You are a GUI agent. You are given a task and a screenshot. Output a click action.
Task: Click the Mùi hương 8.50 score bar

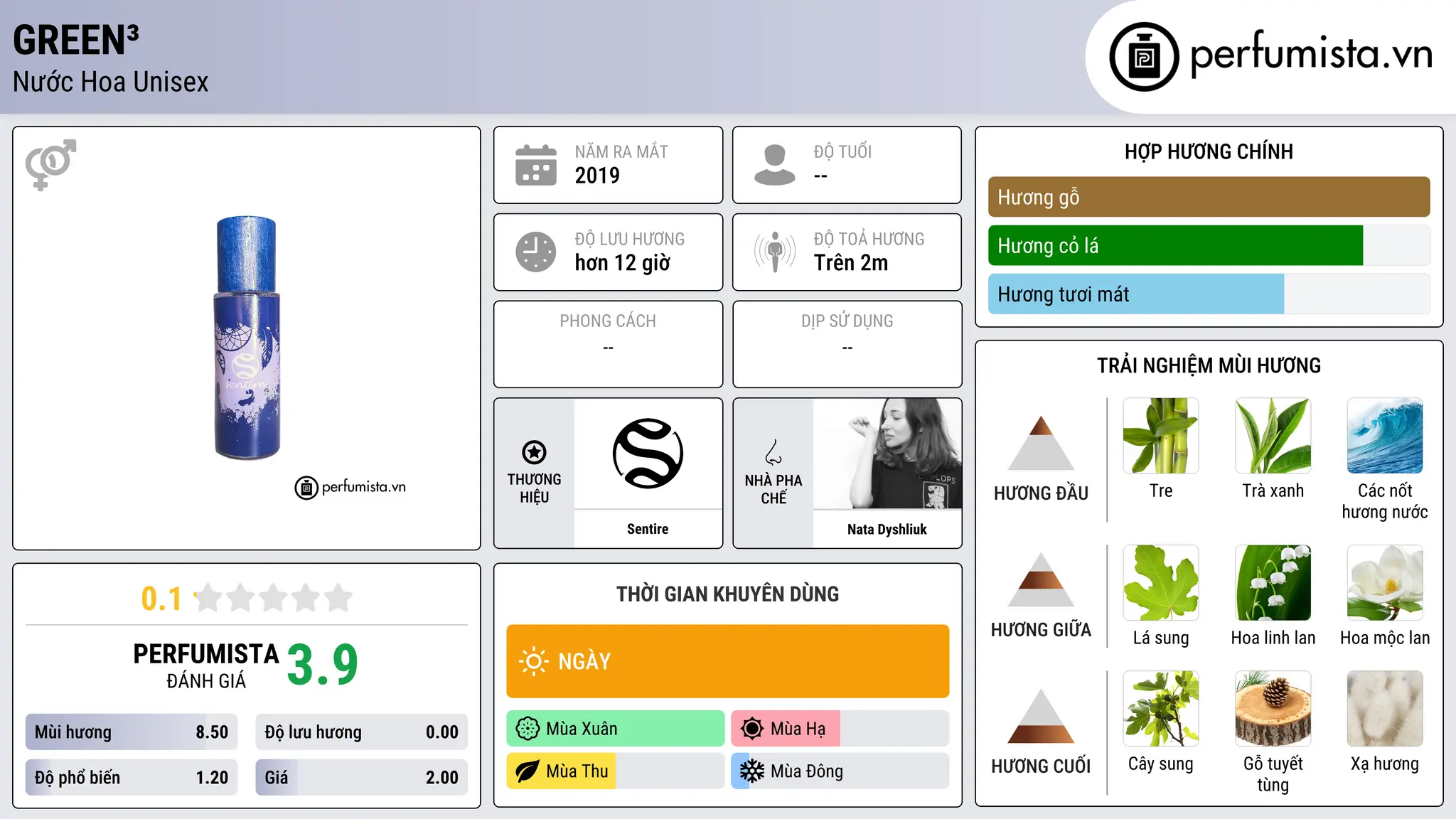pyautogui.click(x=132, y=732)
